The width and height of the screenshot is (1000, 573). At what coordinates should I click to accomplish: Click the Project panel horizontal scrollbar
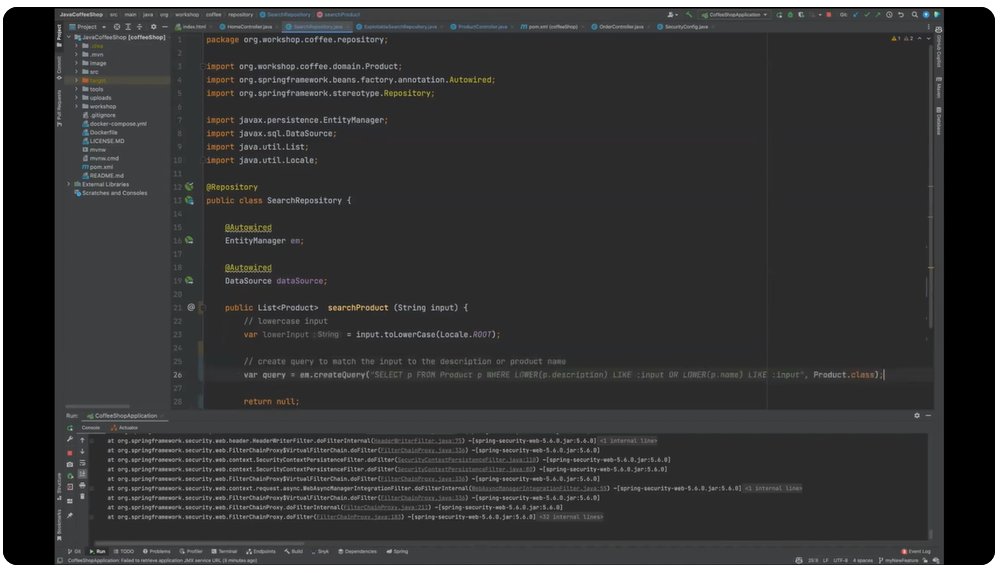(x=98, y=406)
